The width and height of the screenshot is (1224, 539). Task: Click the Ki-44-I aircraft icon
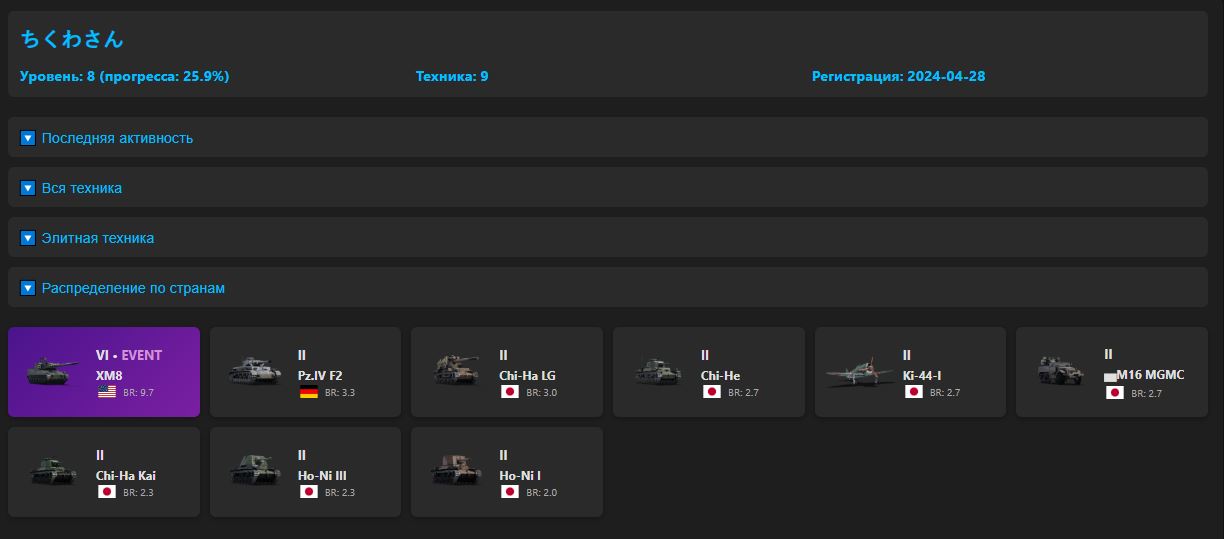click(859, 371)
